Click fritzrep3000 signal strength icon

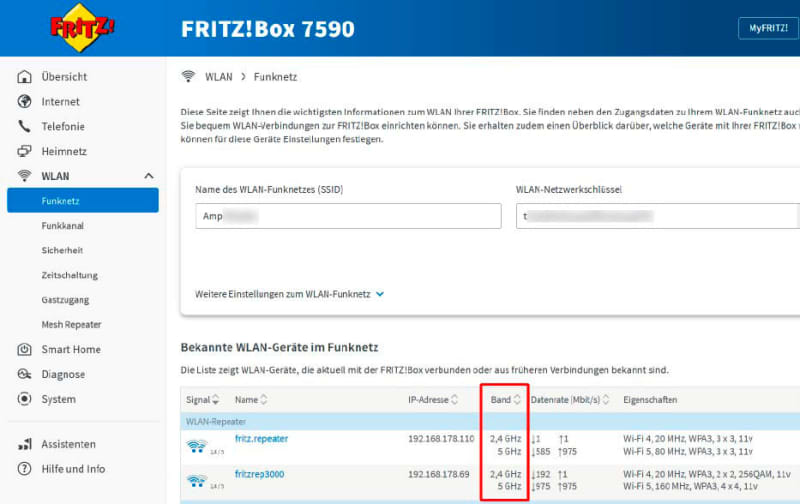(x=196, y=481)
